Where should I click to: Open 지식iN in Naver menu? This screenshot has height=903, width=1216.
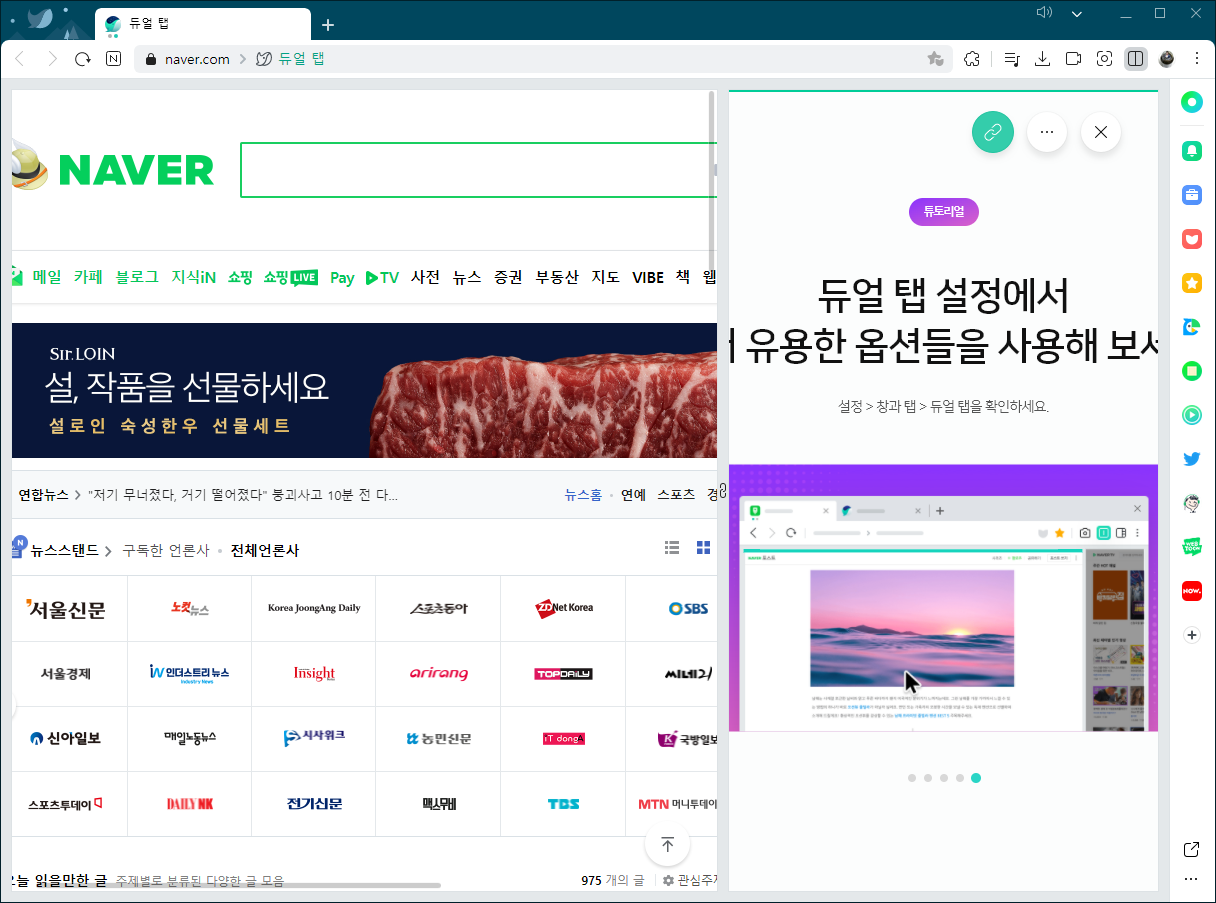(193, 277)
